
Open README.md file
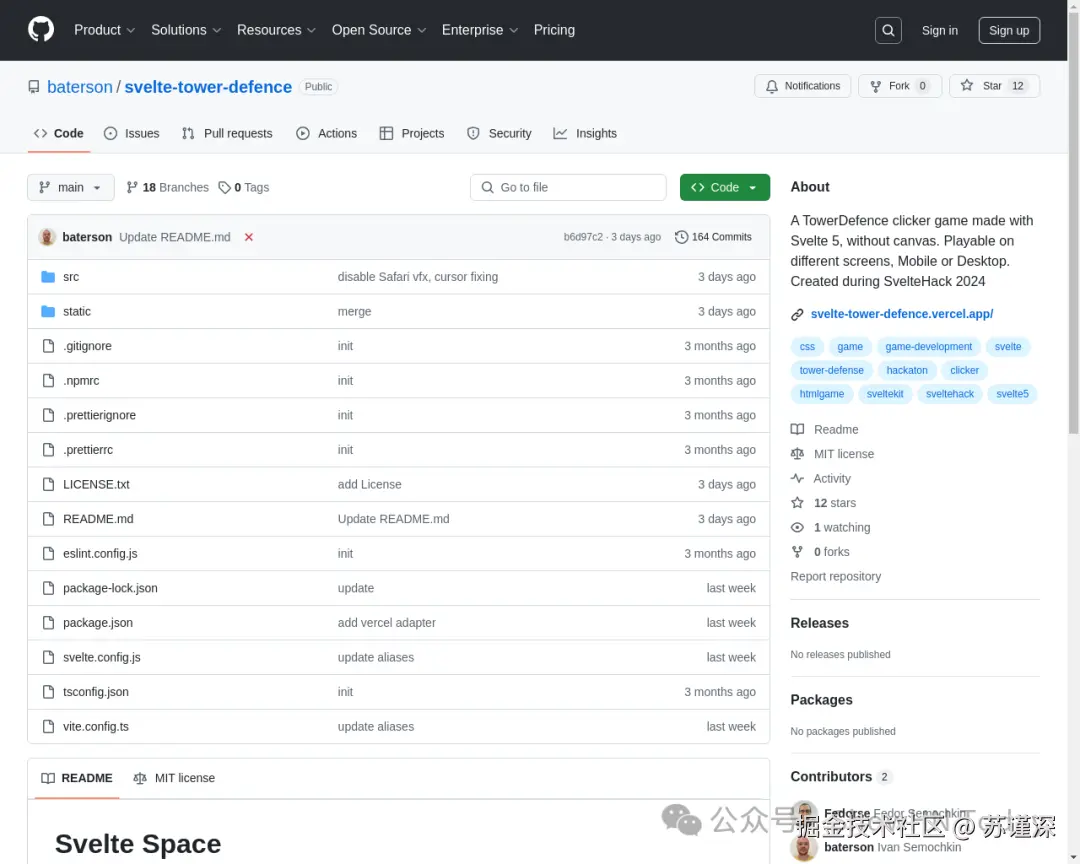tap(98, 519)
